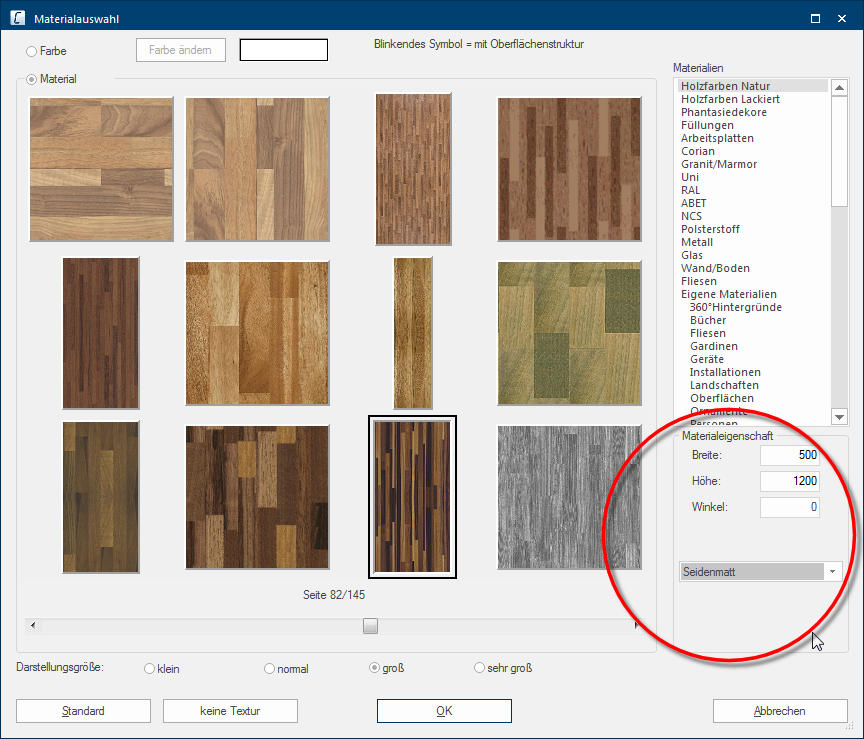Click the page scrollbar slider thumb
This screenshot has width=864, height=739.
pyautogui.click(x=370, y=626)
